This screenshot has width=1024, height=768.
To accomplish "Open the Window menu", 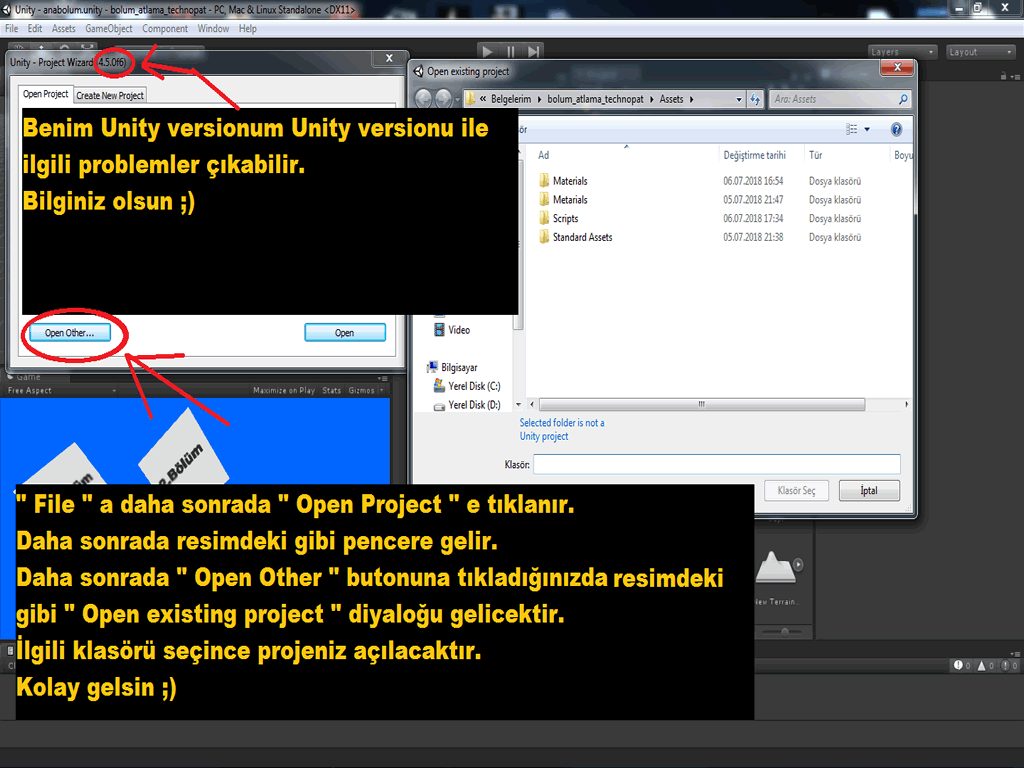I will click(x=213, y=29).
